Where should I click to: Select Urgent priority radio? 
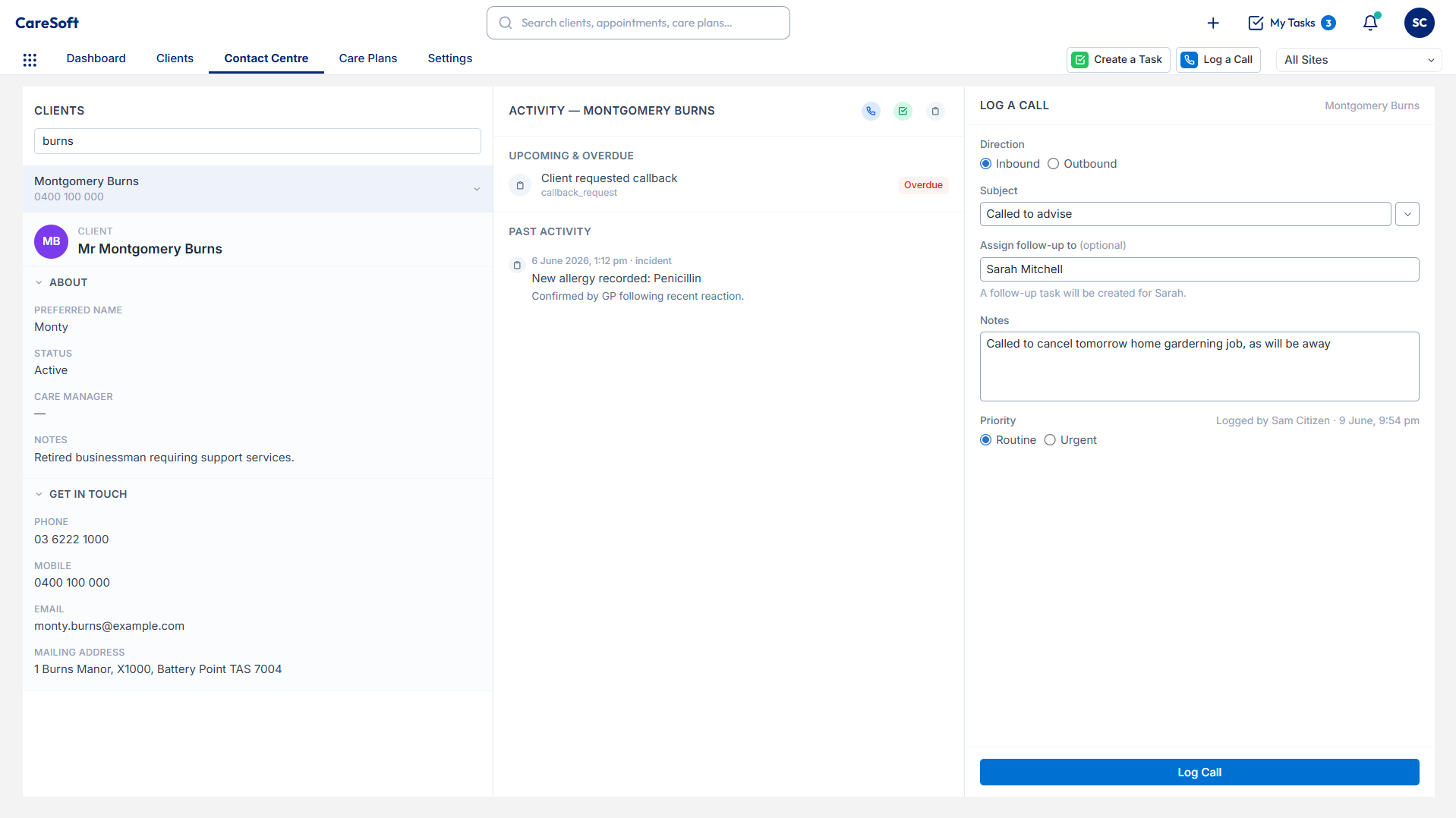(1050, 440)
